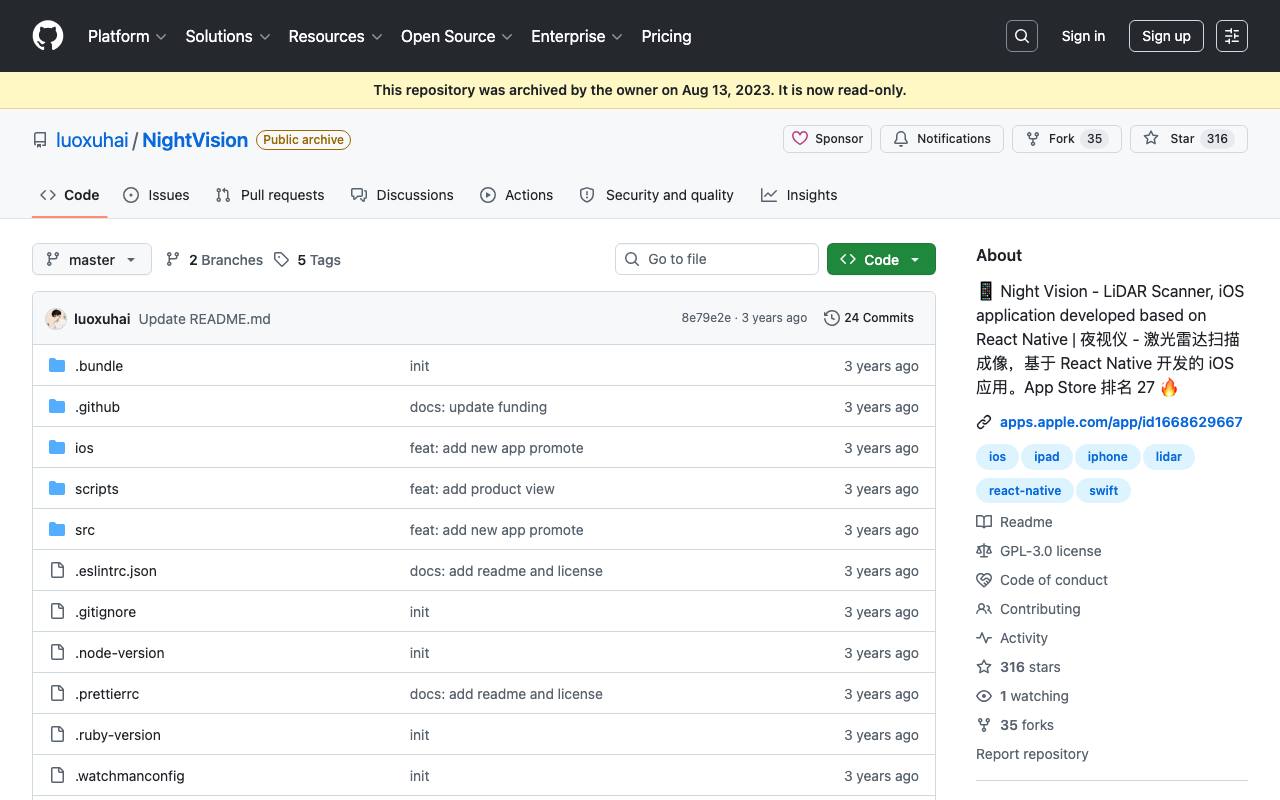Click Report repository link
The height and width of the screenshot is (800, 1280).
pyautogui.click(x=1032, y=754)
